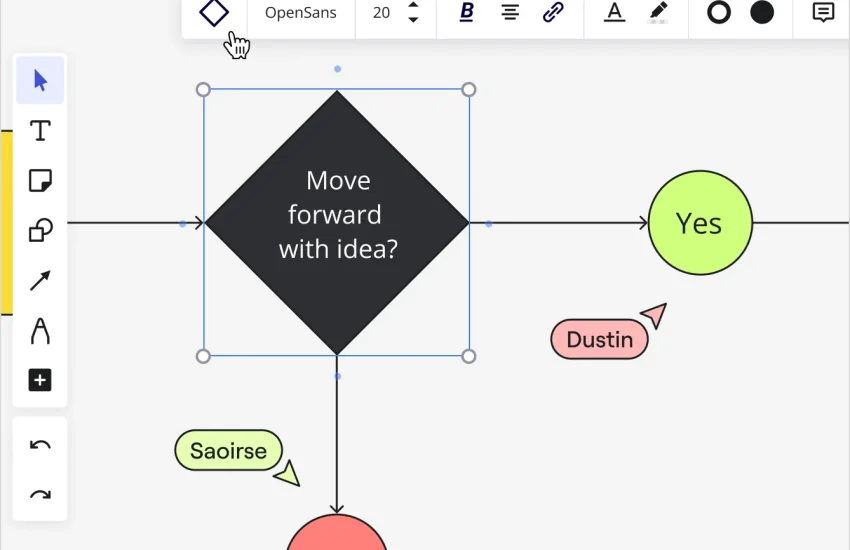
Task: Click the redo arrow
Action: 40,494
